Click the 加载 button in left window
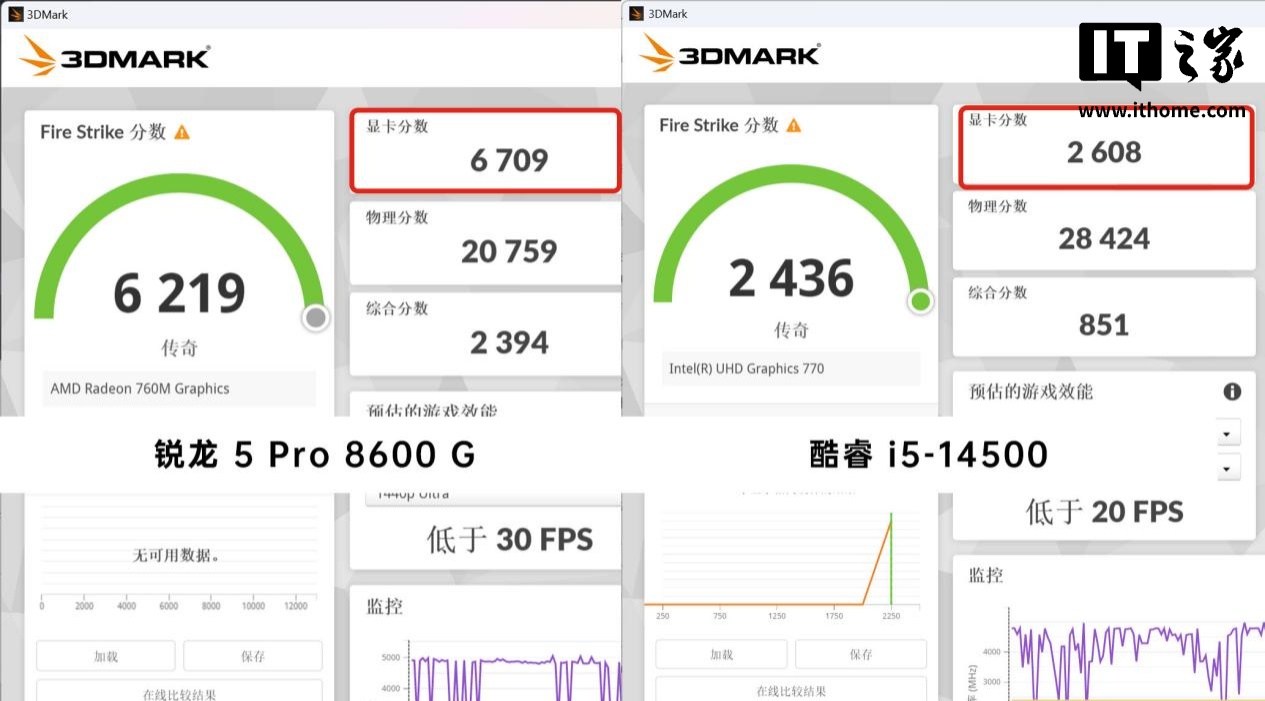This screenshot has width=1265, height=701. coord(106,656)
